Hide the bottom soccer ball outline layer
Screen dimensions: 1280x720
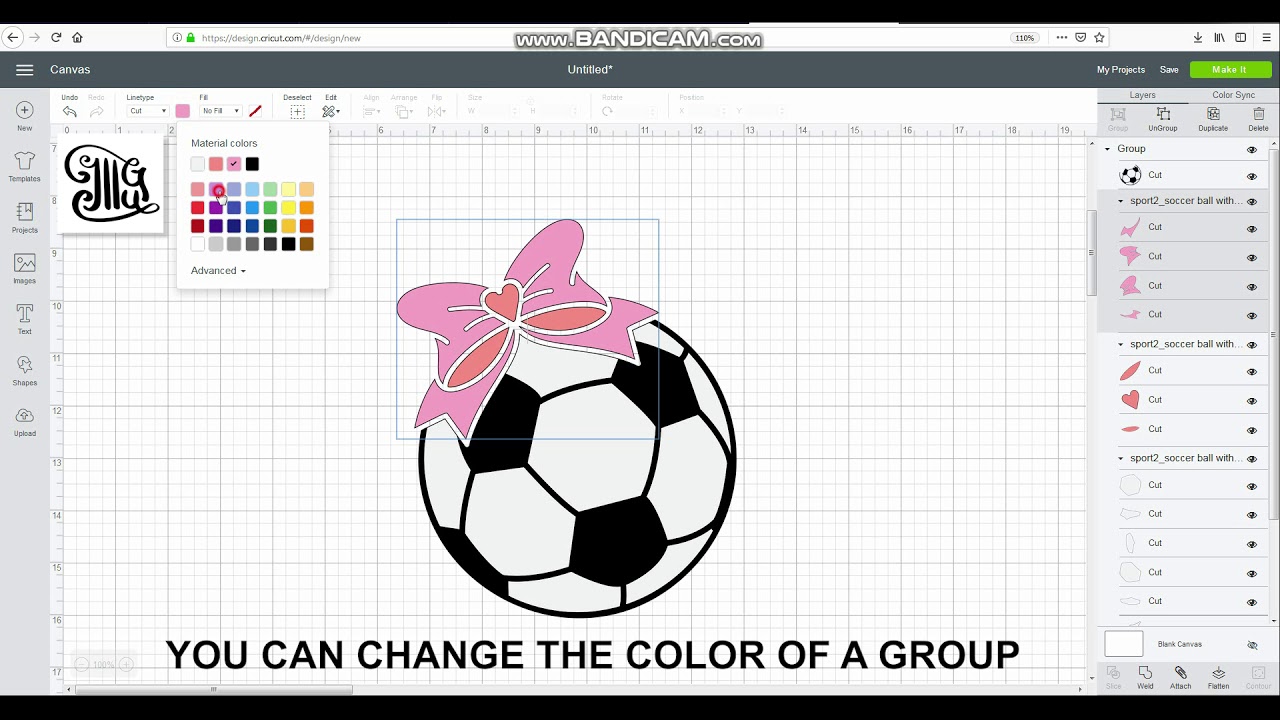click(x=1251, y=600)
